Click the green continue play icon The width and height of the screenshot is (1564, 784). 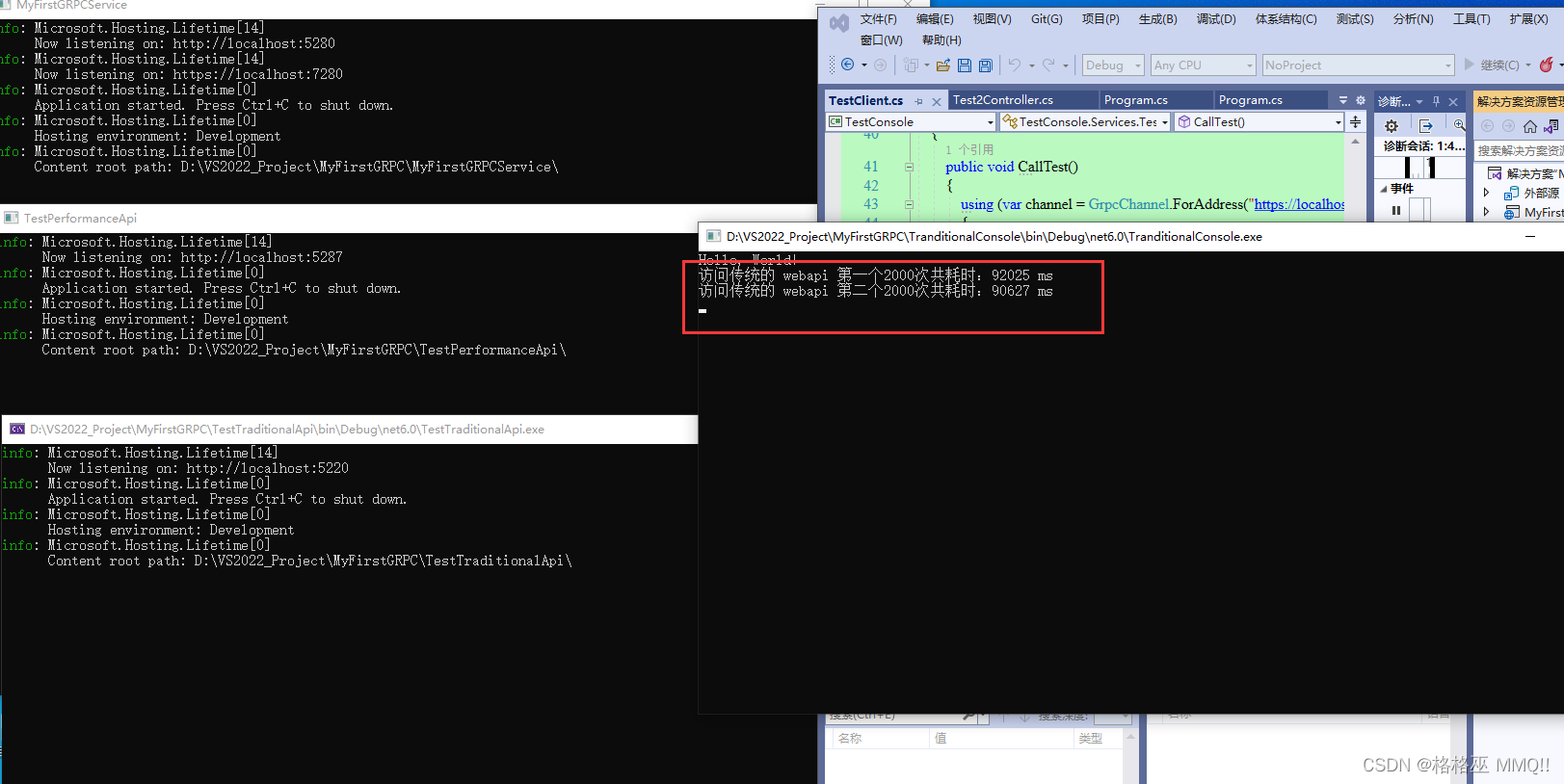[x=1470, y=65]
